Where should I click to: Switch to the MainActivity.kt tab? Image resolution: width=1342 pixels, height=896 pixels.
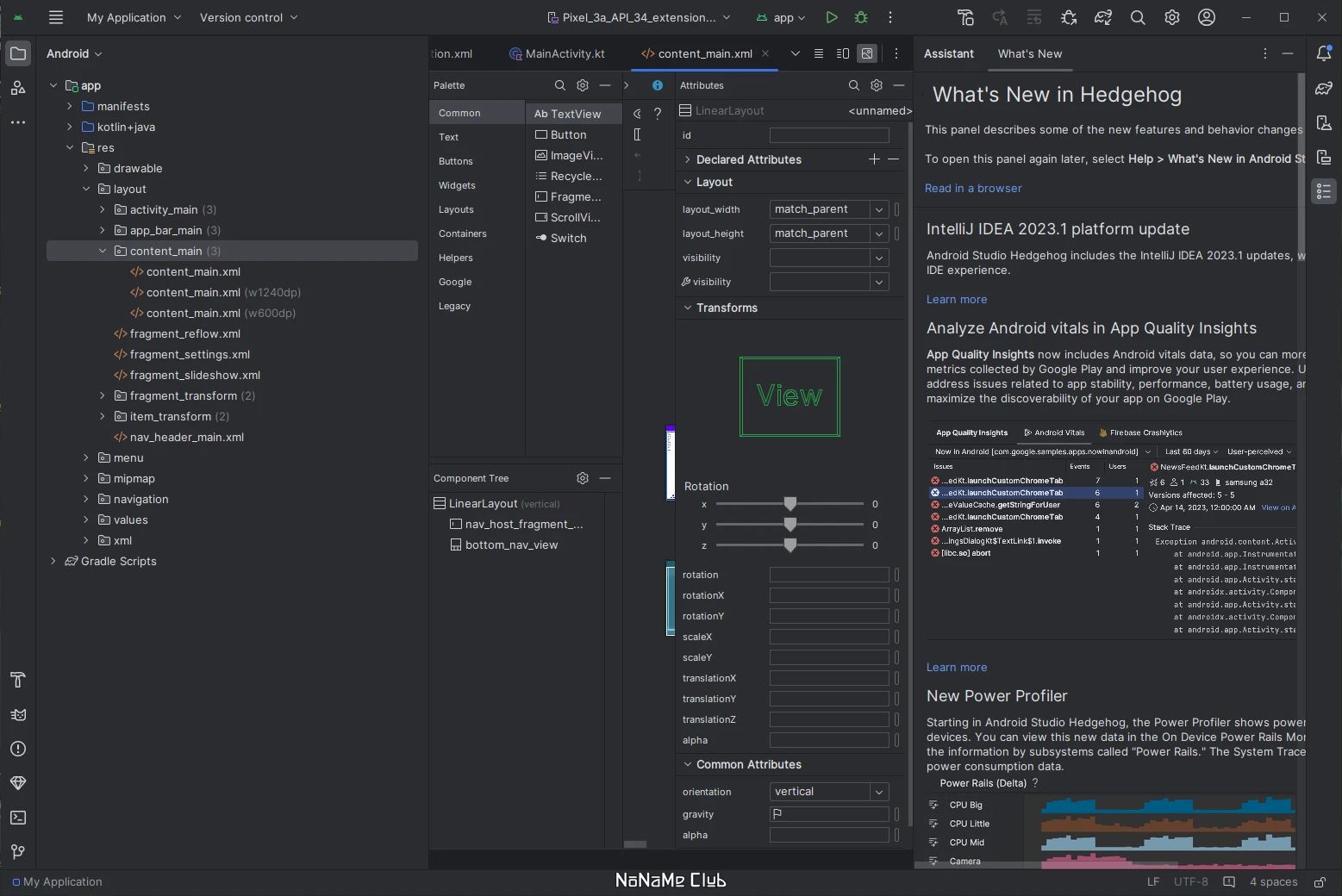tap(557, 53)
